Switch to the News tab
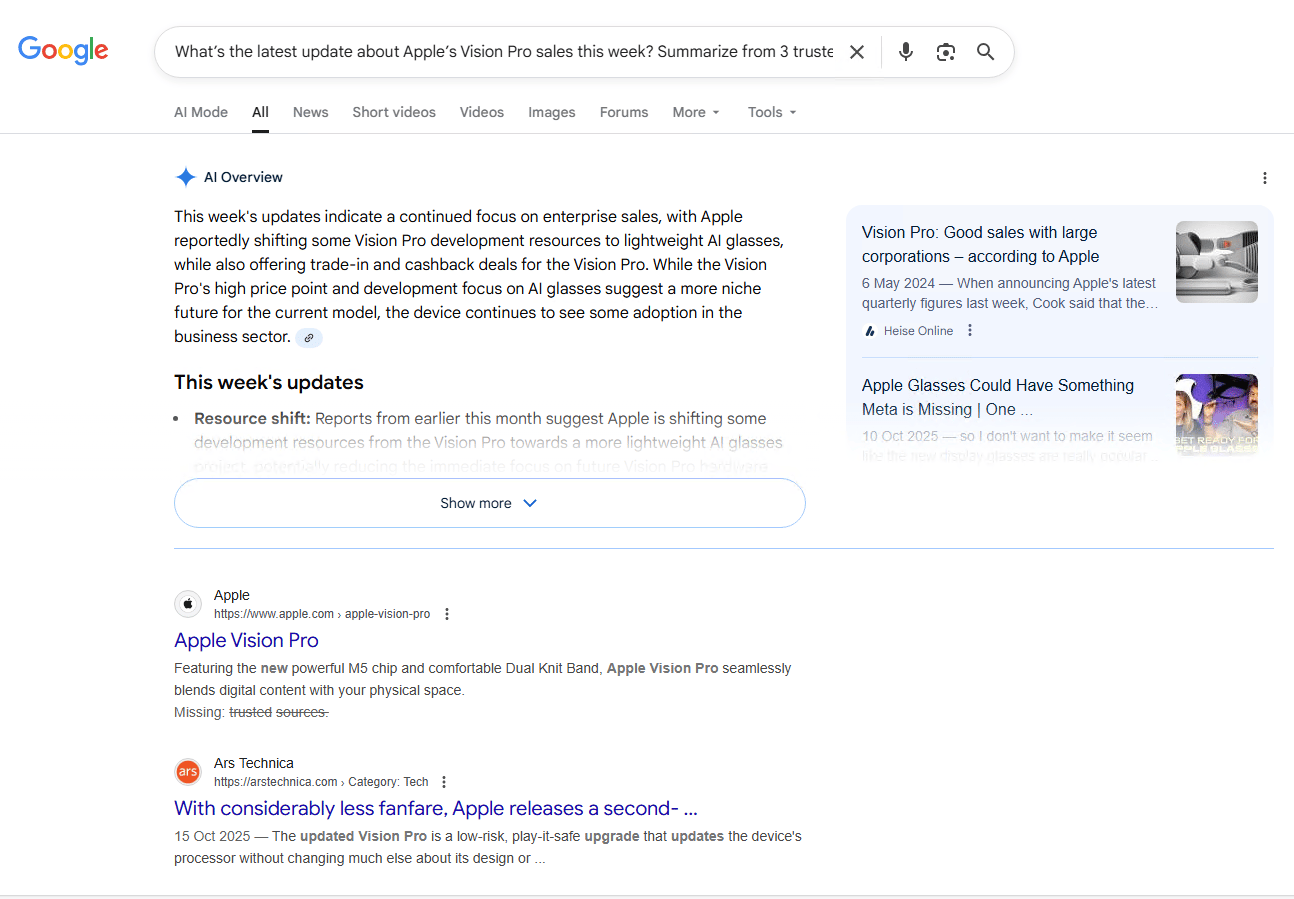This screenshot has height=899, width=1294. point(310,112)
